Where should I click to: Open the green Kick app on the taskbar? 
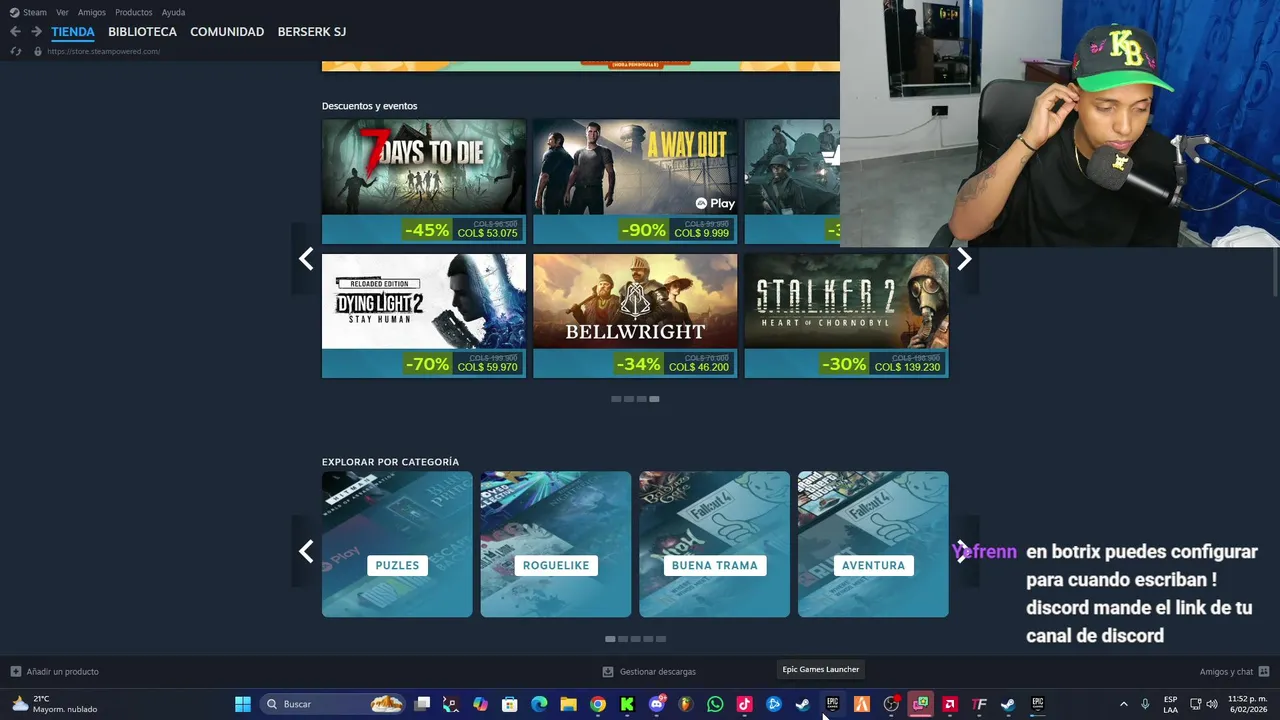627,704
